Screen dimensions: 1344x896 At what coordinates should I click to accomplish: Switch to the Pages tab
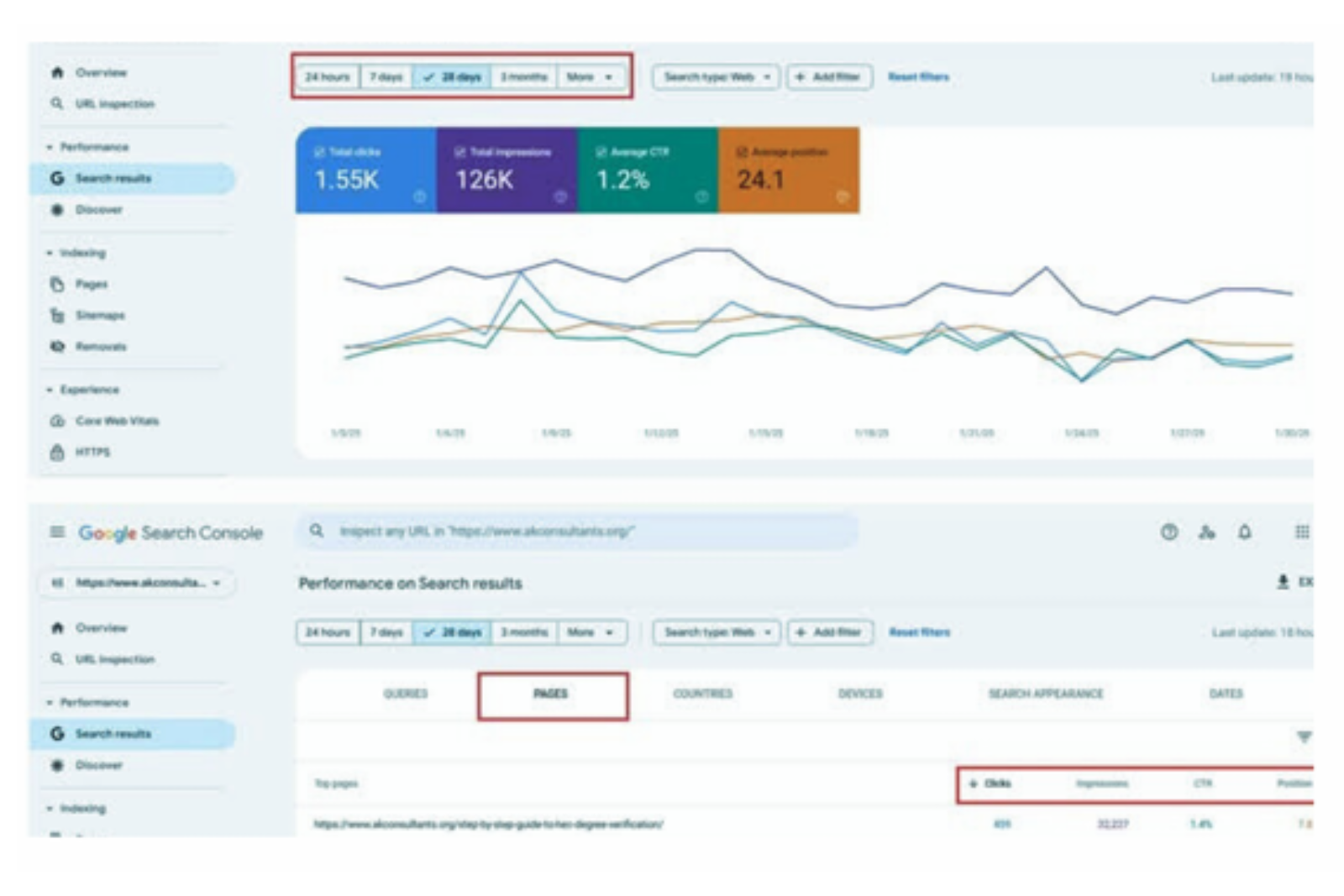pos(551,694)
